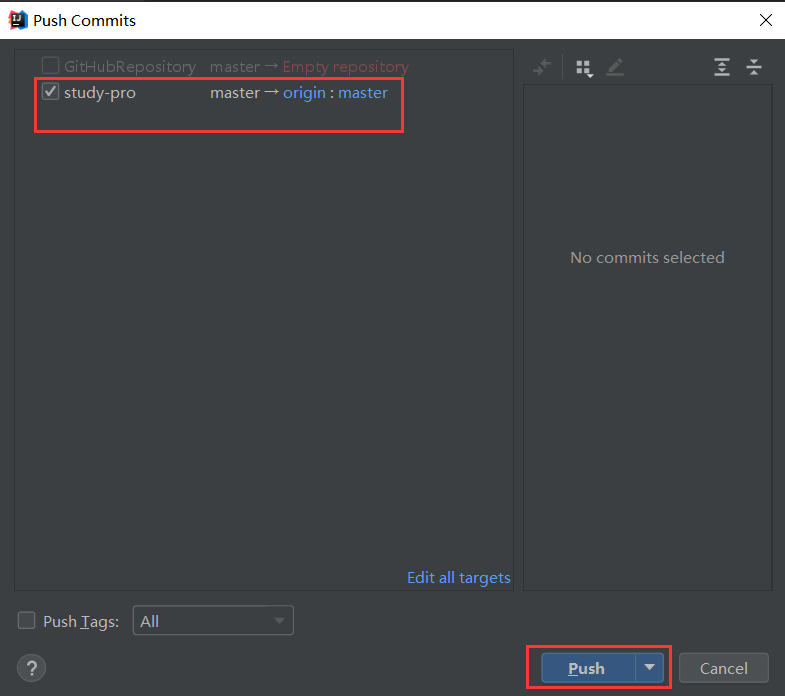Select the GitHubRepository row name
The height and width of the screenshot is (696, 785).
130,67
